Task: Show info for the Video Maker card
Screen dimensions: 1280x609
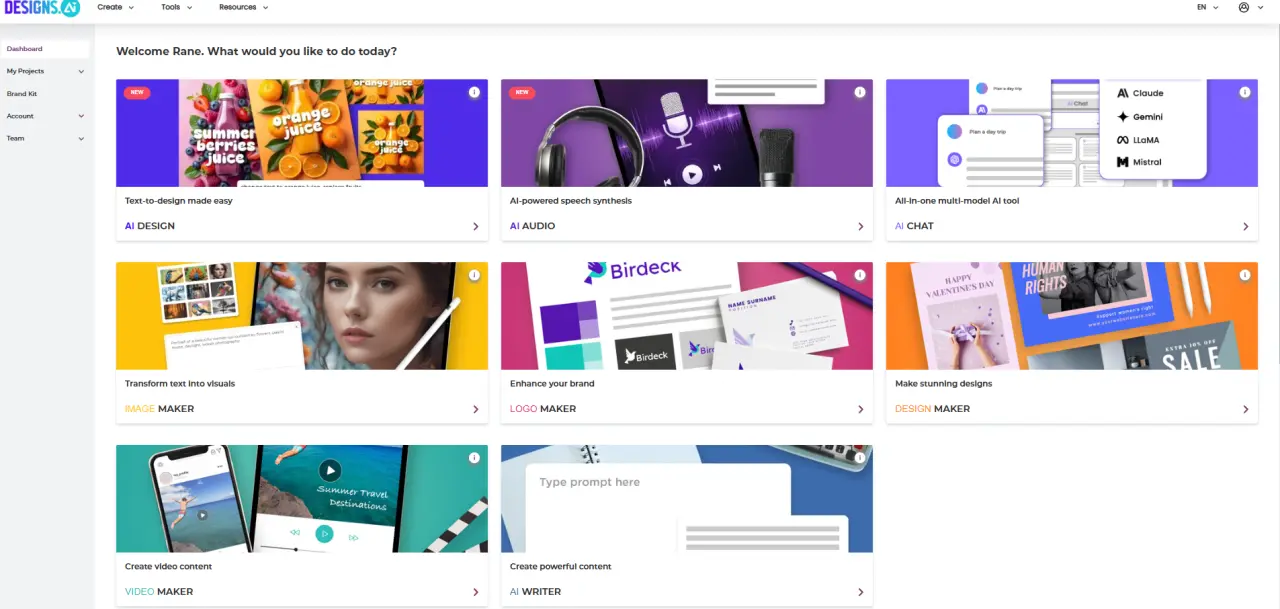Action: (474, 458)
